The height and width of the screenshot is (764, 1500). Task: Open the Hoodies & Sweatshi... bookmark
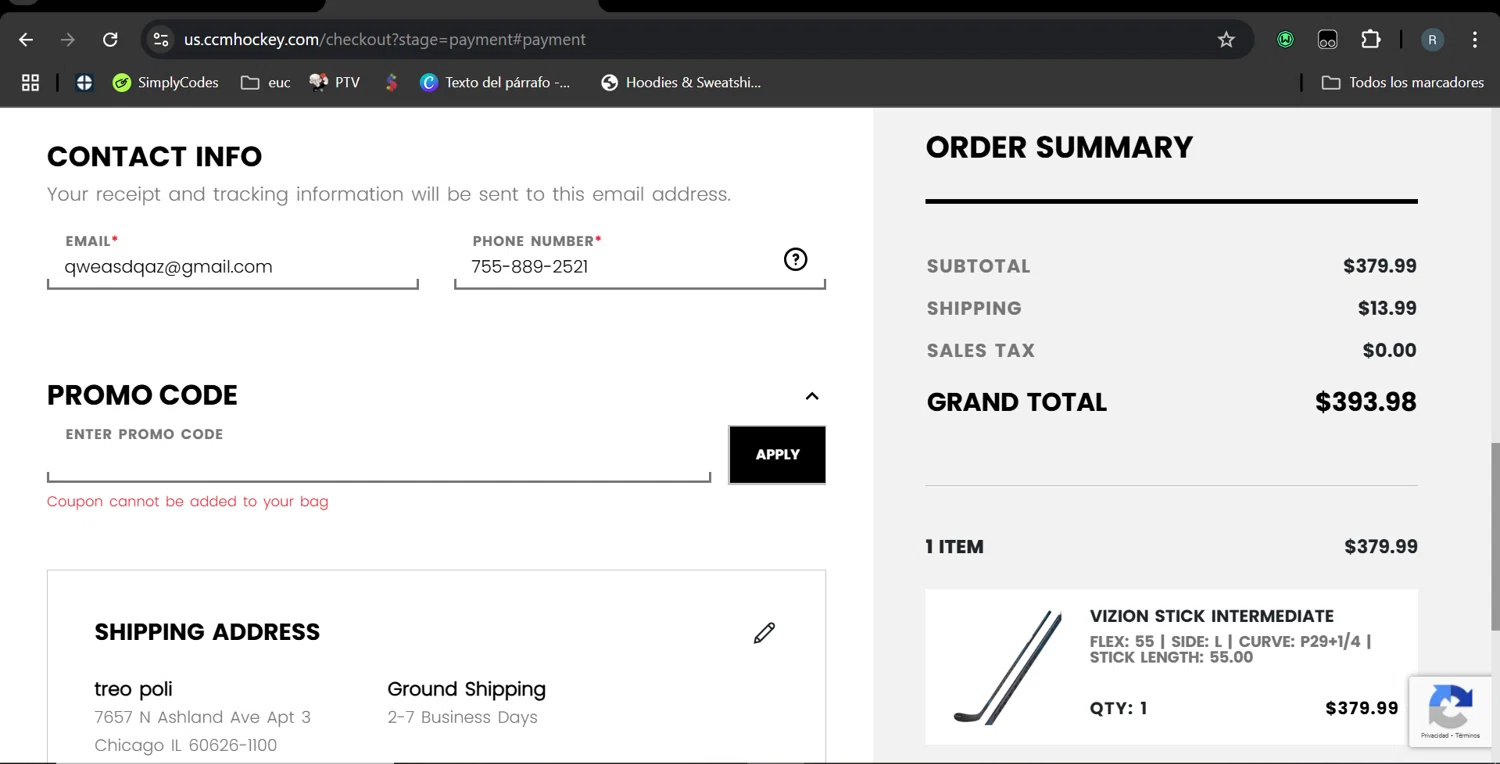click(x=681, y=83)
